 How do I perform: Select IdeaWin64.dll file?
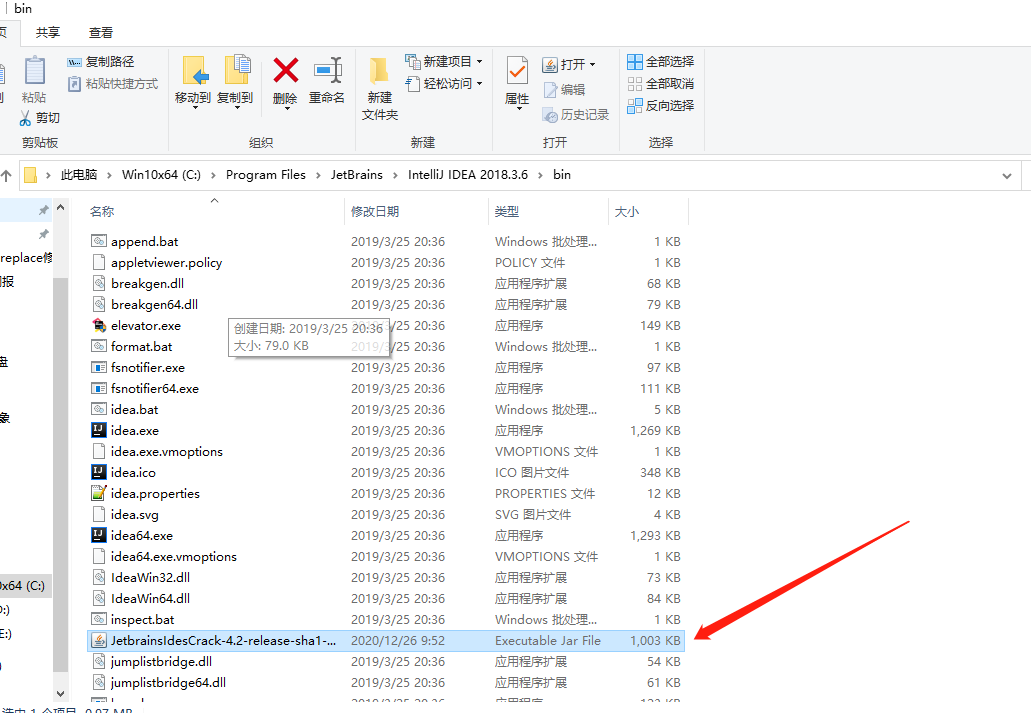(x=385, y=599)
